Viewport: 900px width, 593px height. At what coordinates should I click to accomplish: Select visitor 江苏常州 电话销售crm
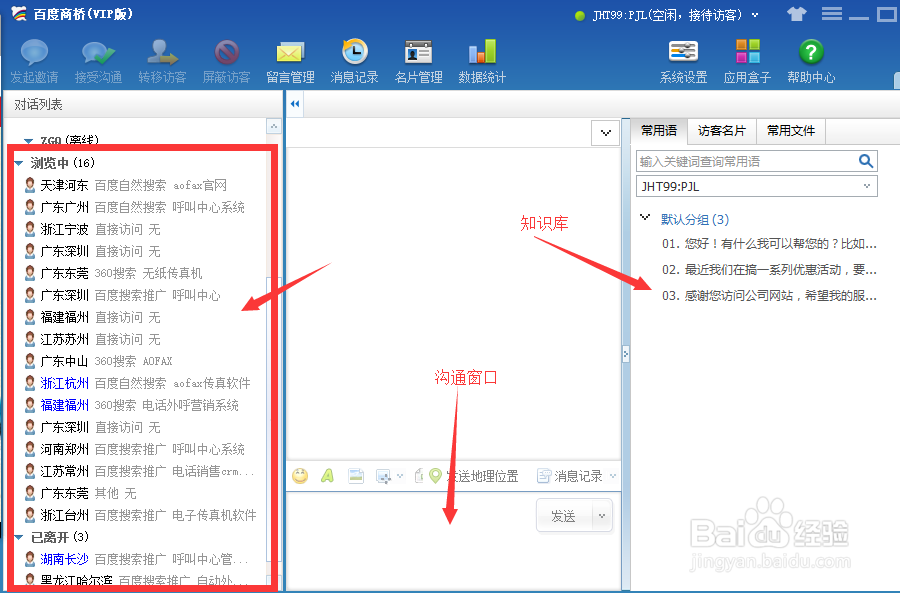[x=139, y=471]
